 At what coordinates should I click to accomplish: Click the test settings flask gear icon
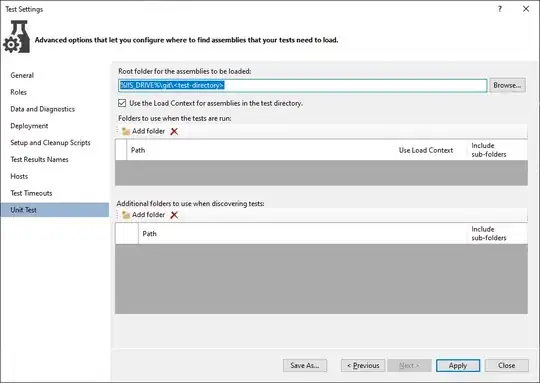click(x=16, y=37)
